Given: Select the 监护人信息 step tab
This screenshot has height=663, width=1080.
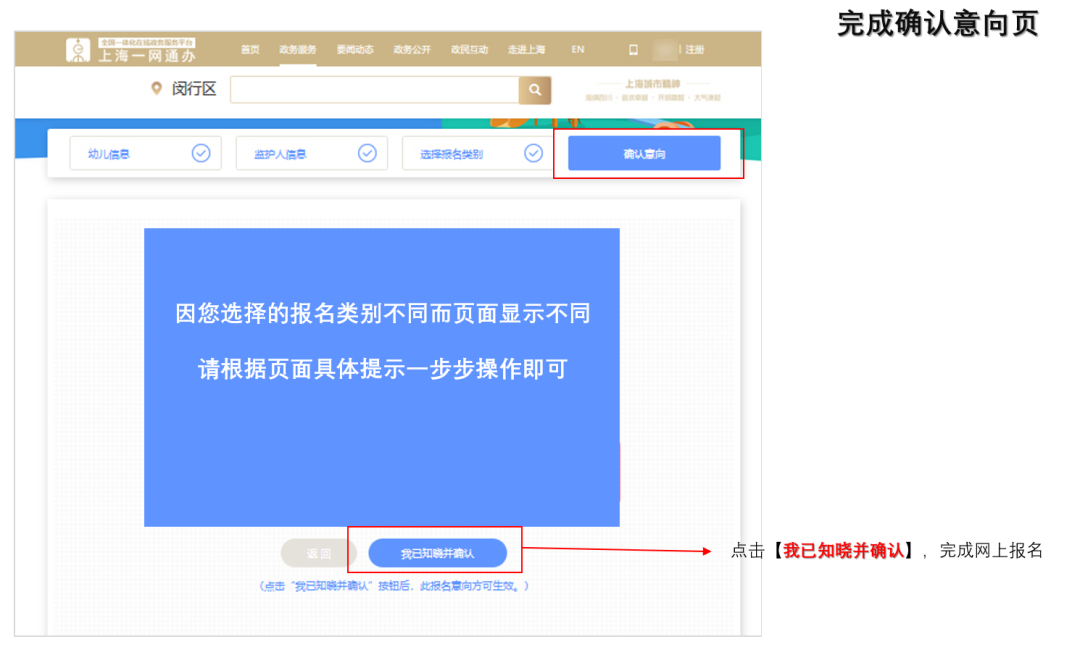Looking at the screenshot, I should coord(311,153).
